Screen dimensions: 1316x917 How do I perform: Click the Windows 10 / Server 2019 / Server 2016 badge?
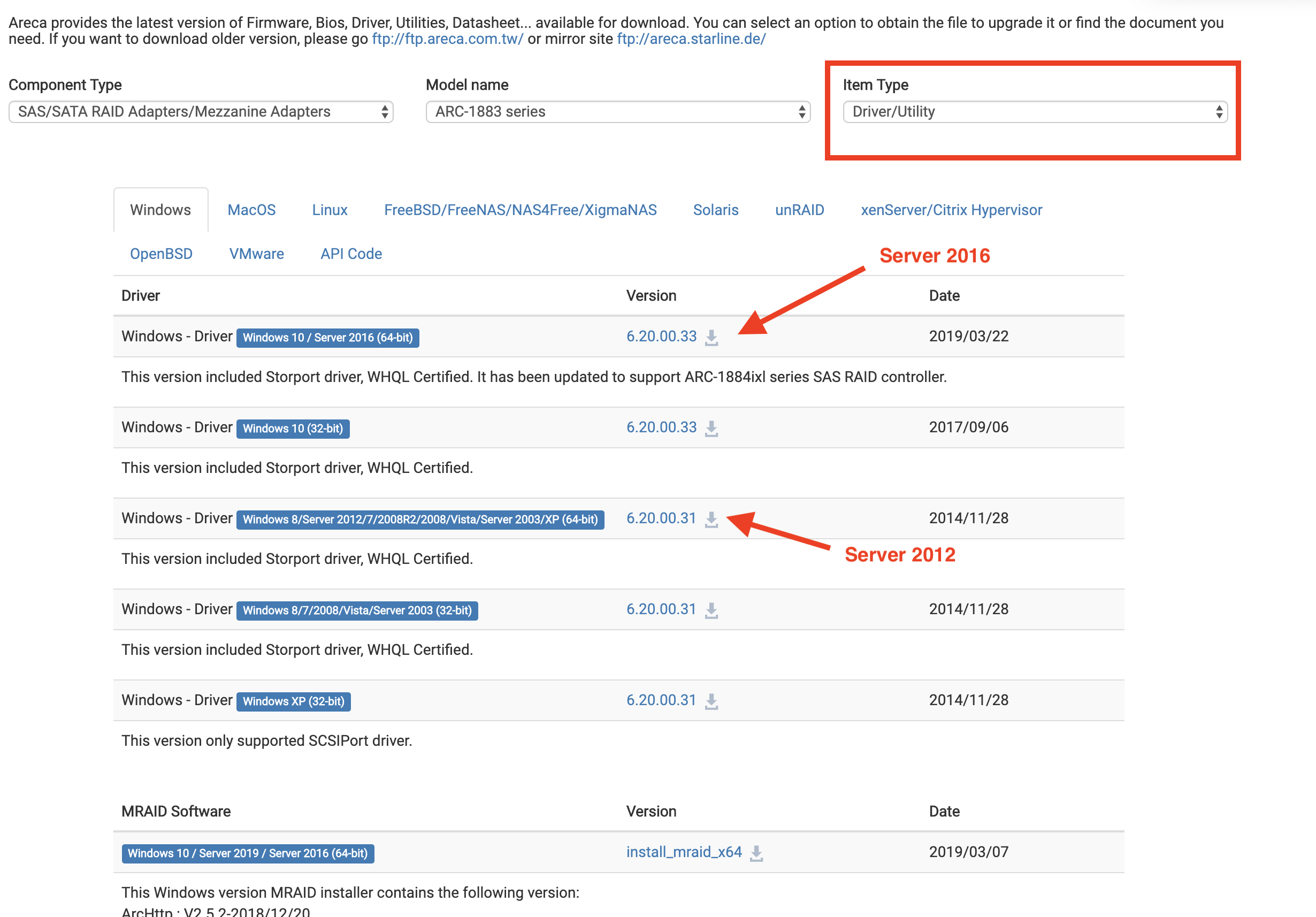coord(248,853)
